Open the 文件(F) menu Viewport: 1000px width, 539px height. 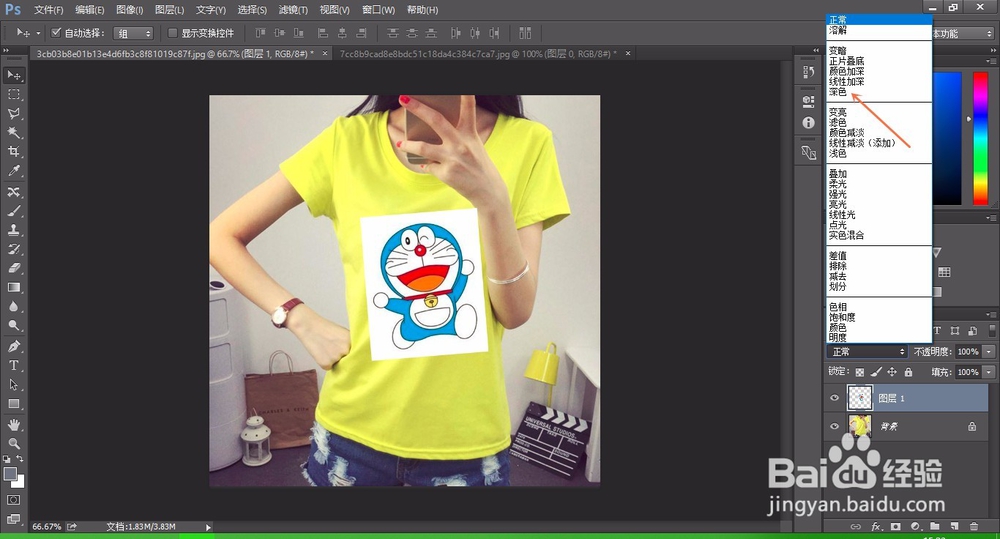48,10
